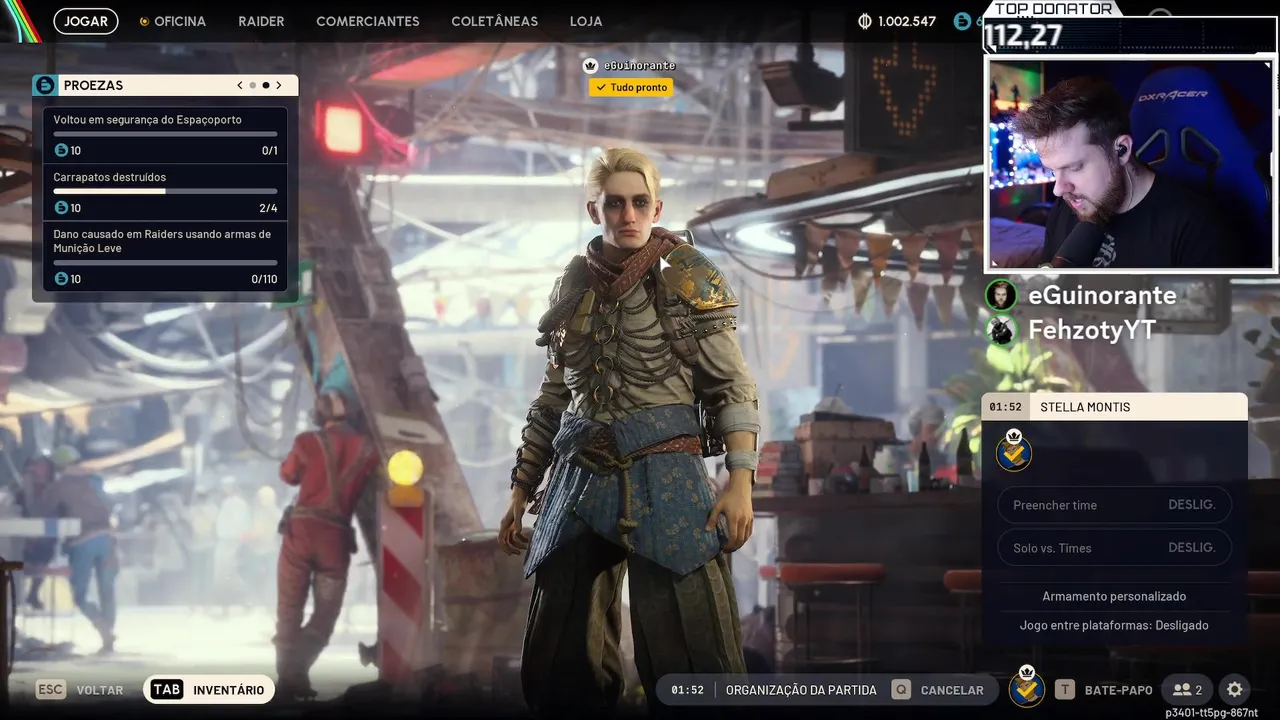Open the party members icon showing 2
The width and height of the screenshot is (1280, 720).
[1188, 690]
